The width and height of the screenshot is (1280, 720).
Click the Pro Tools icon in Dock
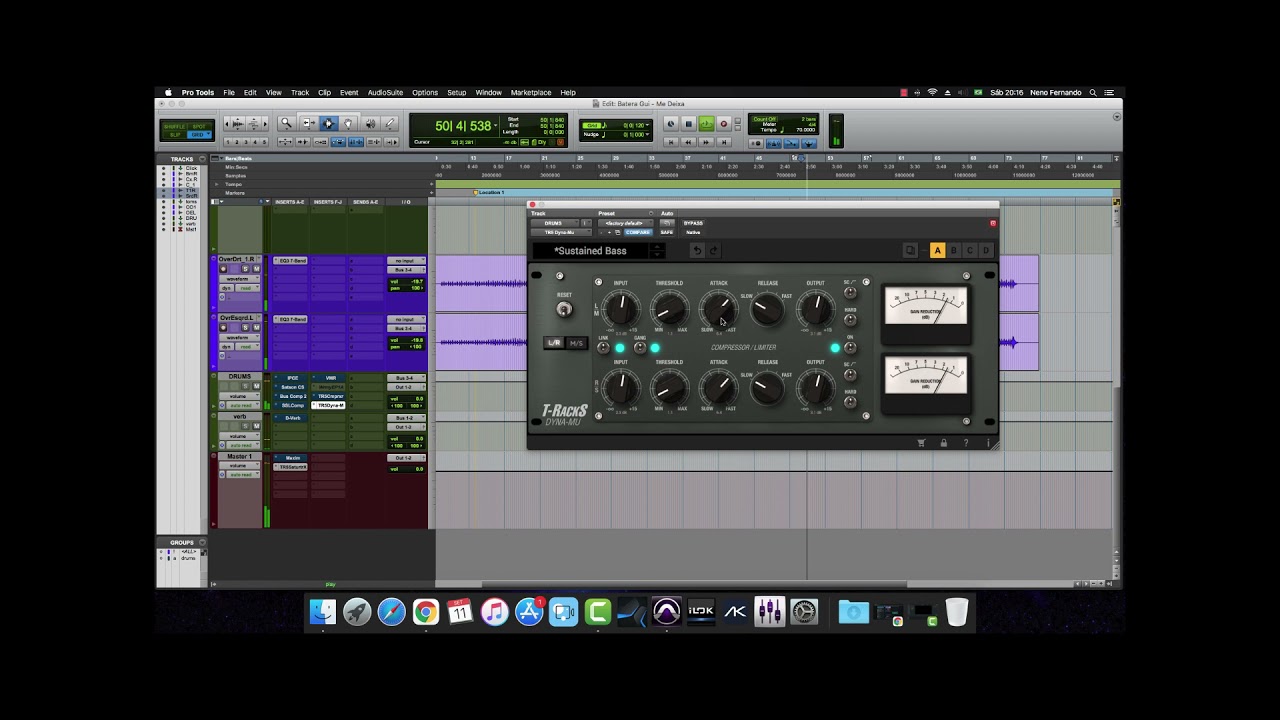pyautogui.click(x=666, y=611)
